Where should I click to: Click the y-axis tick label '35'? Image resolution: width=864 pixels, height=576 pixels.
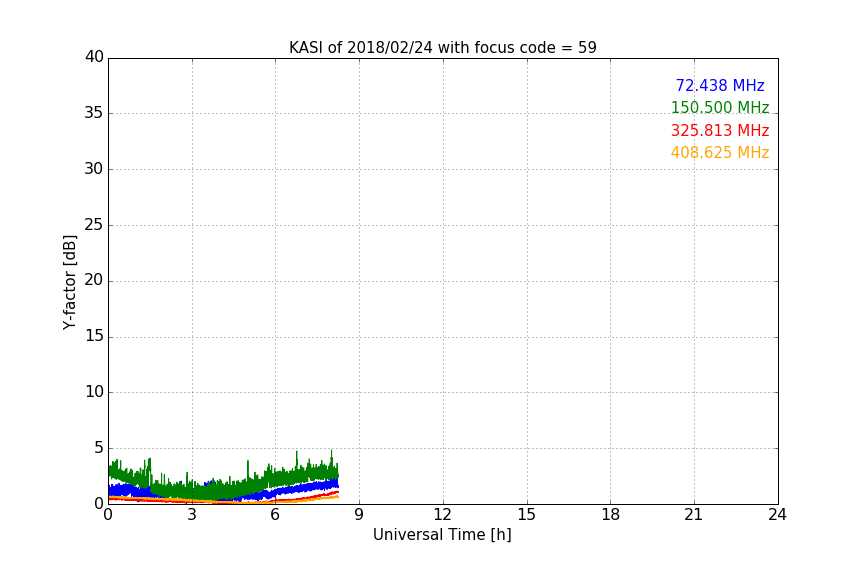pyautogui.click(x=94, y=113)
